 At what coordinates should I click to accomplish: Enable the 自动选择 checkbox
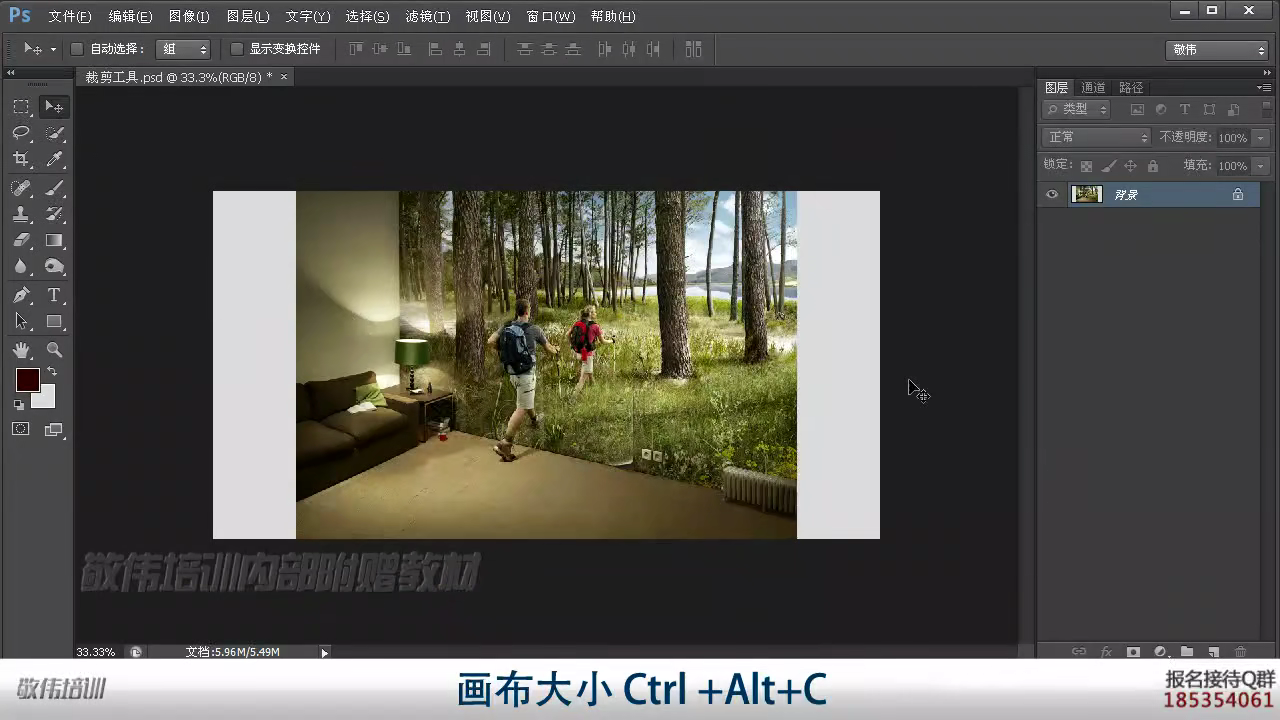(x=77, y=49)
